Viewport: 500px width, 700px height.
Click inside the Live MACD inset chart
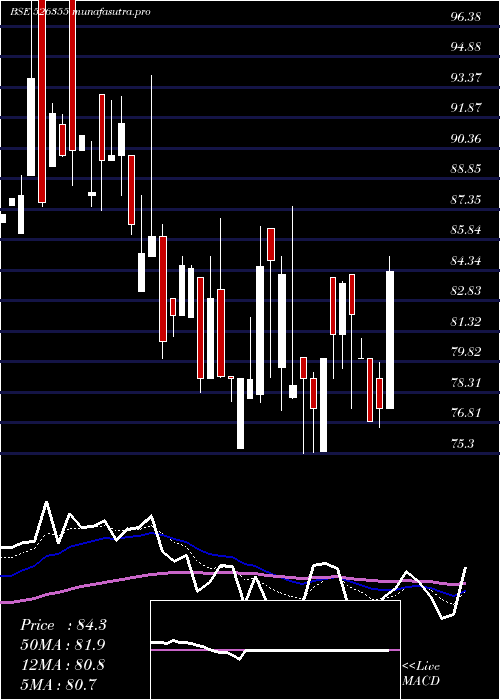click(x=275, y=650)
